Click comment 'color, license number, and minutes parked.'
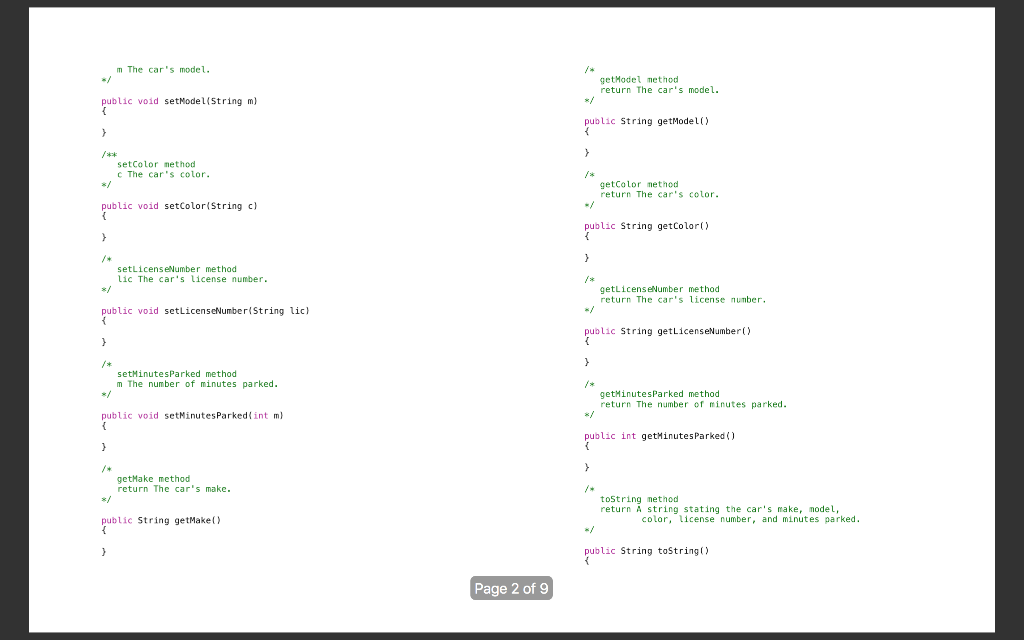The width and height of the screenshot is (1024, 640). [x=751, y=520]
